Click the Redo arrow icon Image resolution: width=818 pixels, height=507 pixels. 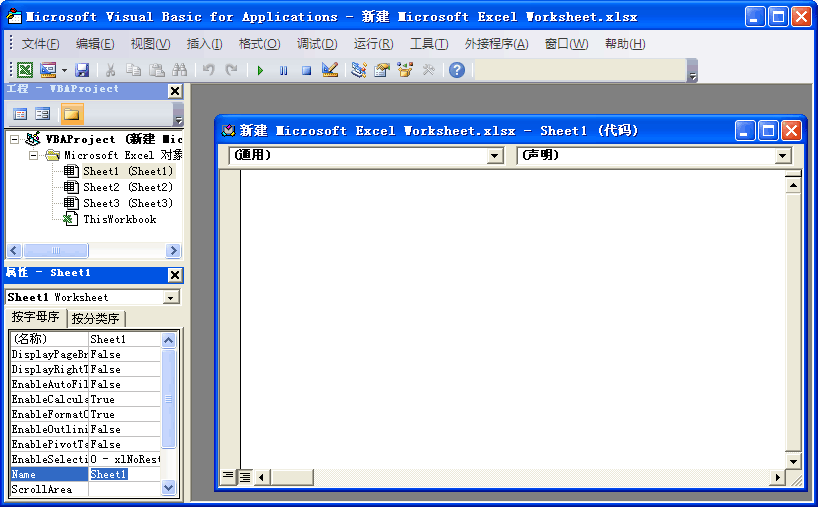click(232, 70)
